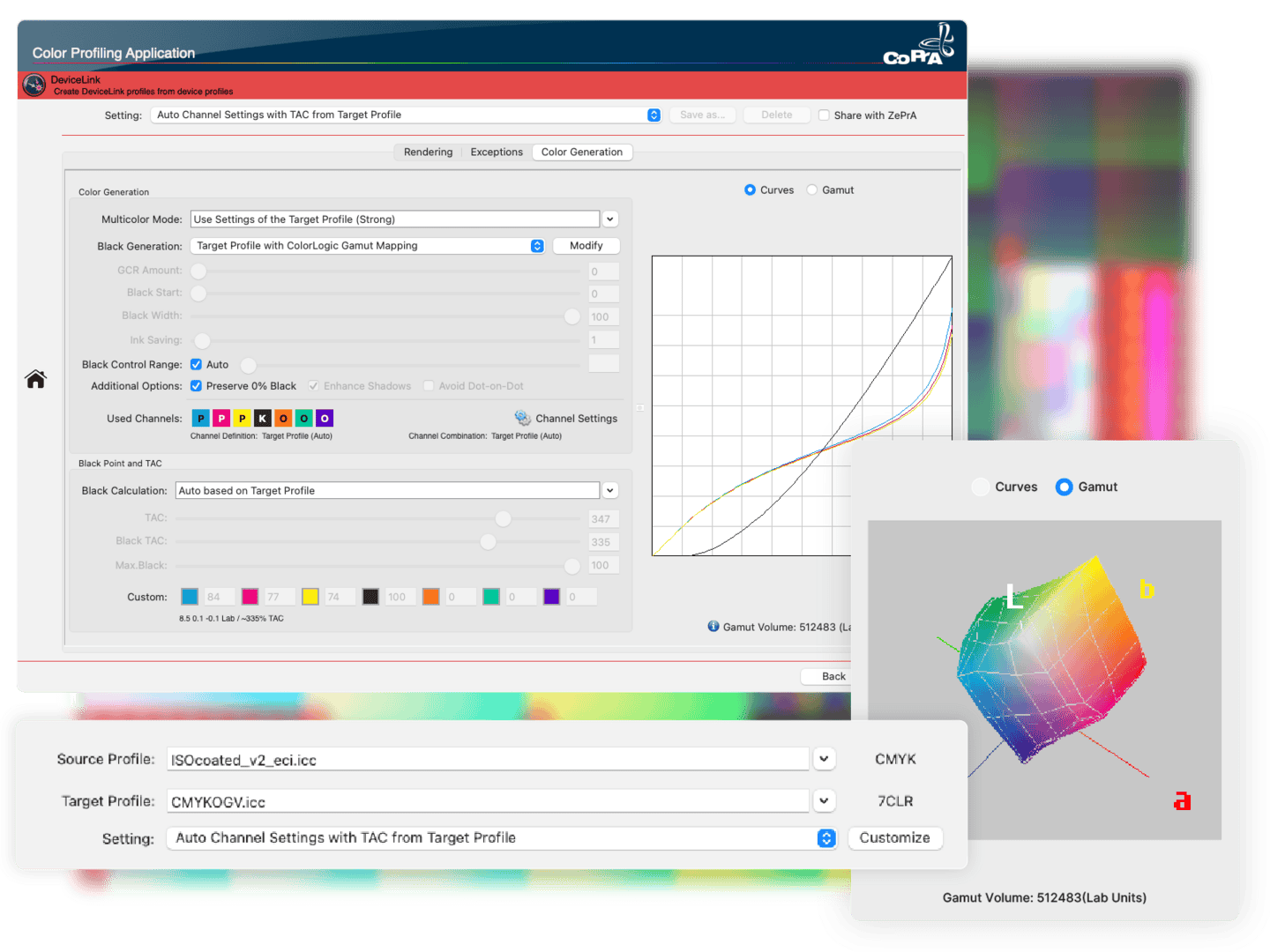This screenshot has height=952, width=1270.
Task: Click the violet O channel icon
Action: 325,418
